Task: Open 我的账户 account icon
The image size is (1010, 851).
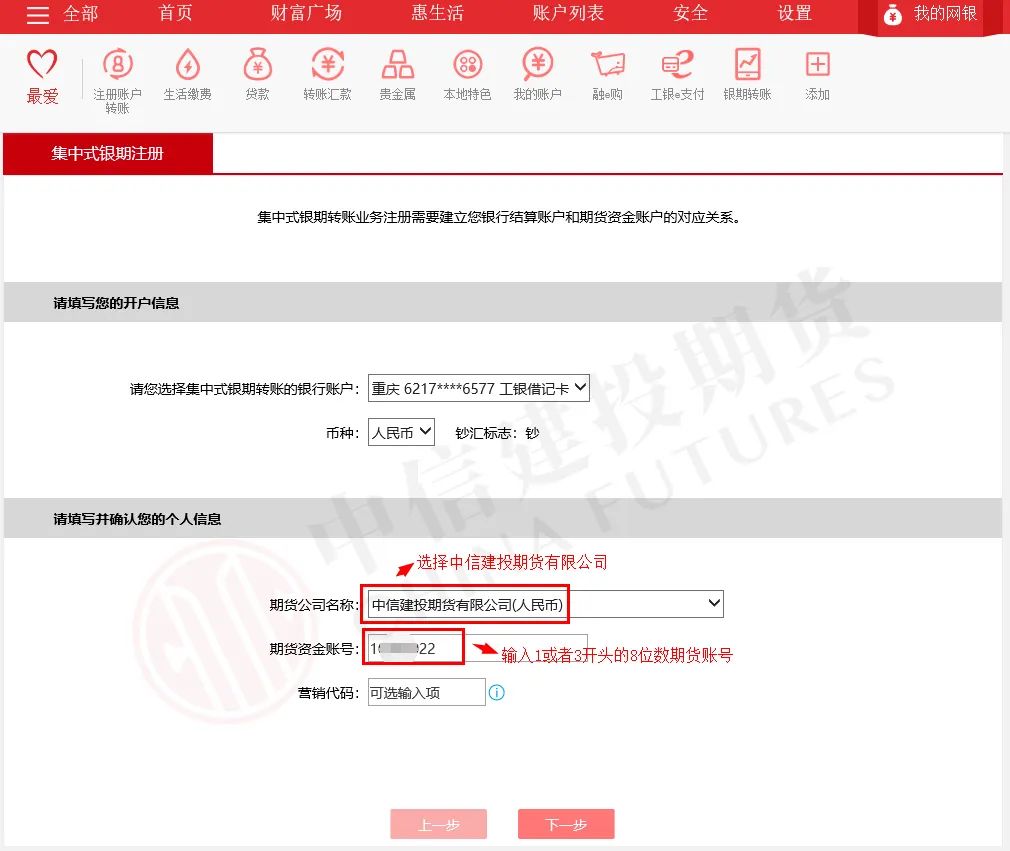Action: tap(538, 64)
